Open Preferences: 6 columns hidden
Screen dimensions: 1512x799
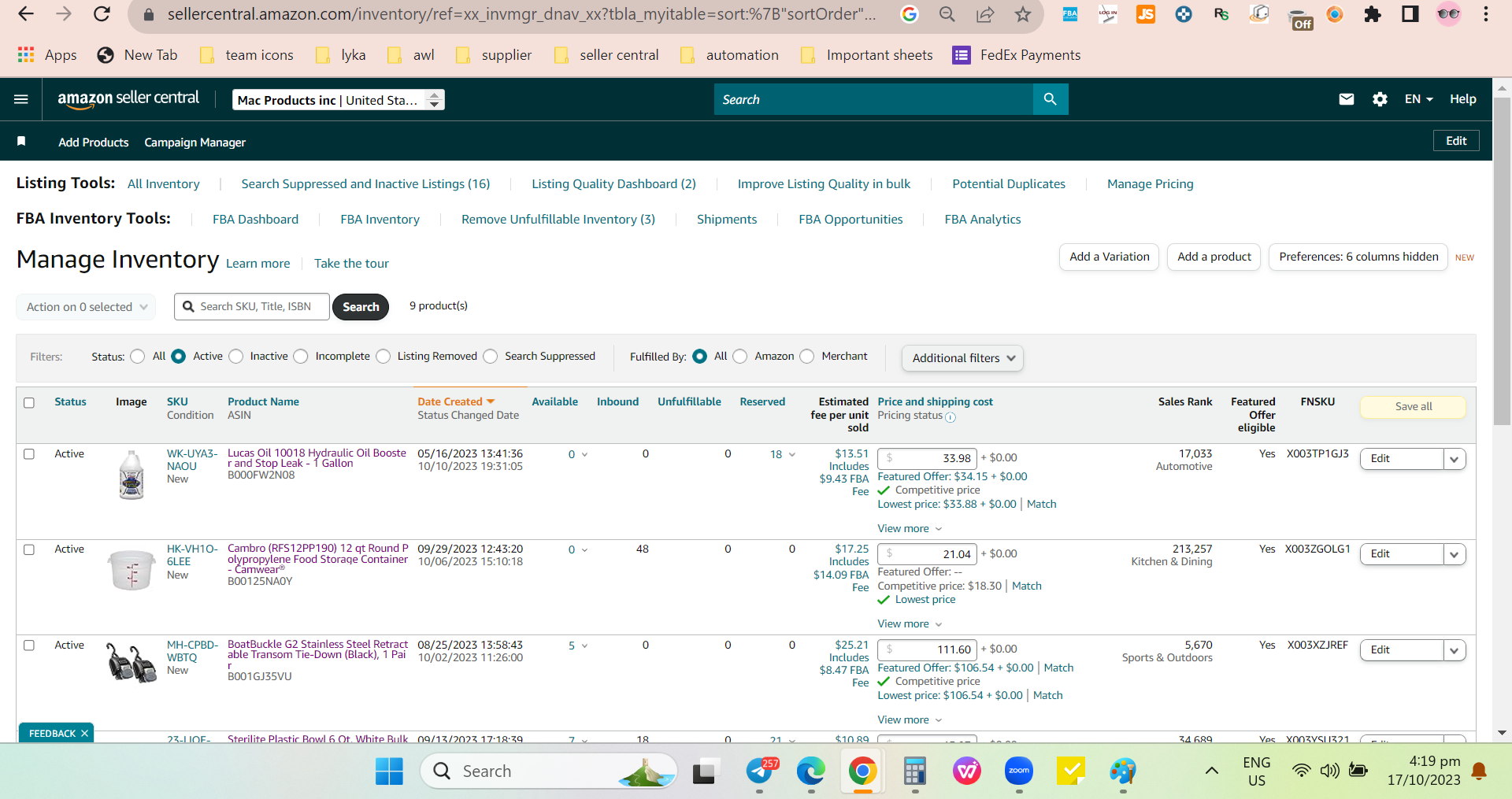coord(1358,257)
